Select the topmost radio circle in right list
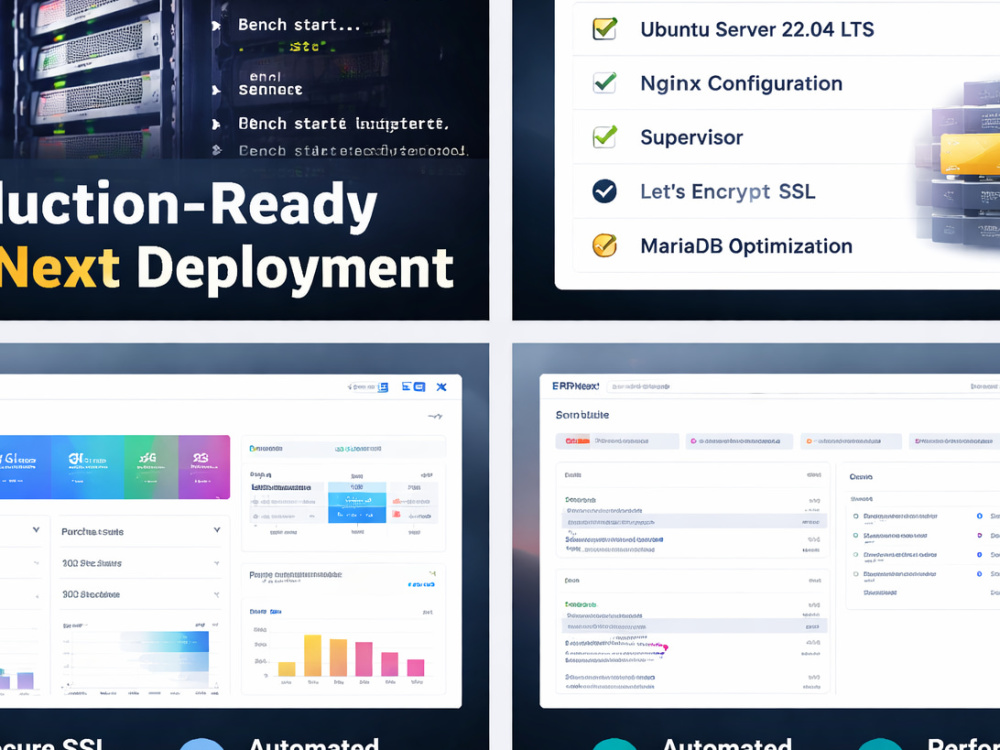Viewport: 1000px width, 750px height. click(x=856, y=516)
